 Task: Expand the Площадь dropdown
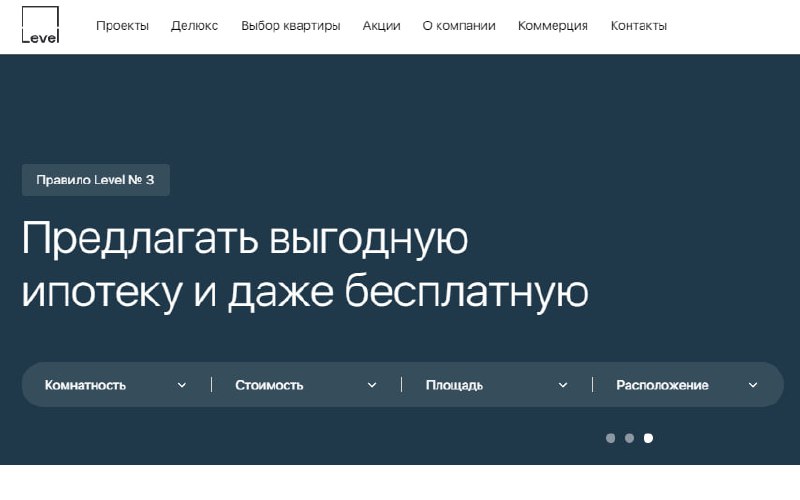497,385
